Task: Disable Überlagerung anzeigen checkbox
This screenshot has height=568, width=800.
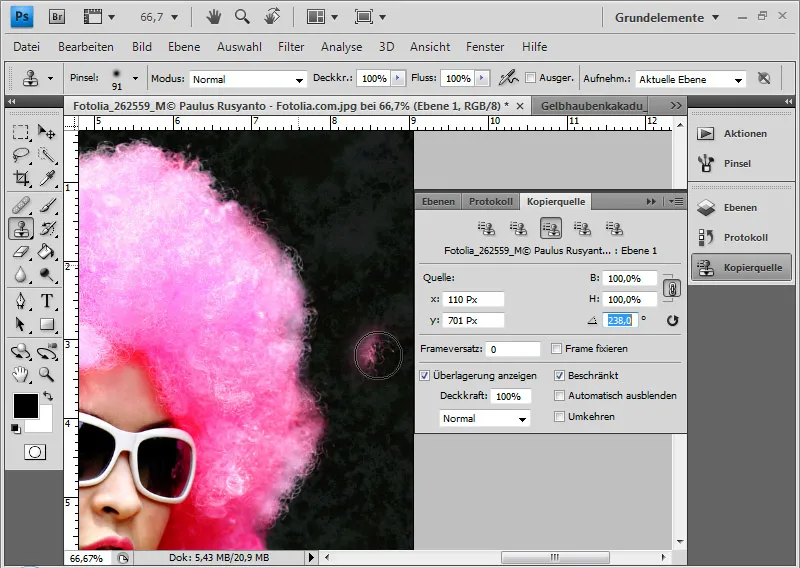Action: (x=425, y=376)
